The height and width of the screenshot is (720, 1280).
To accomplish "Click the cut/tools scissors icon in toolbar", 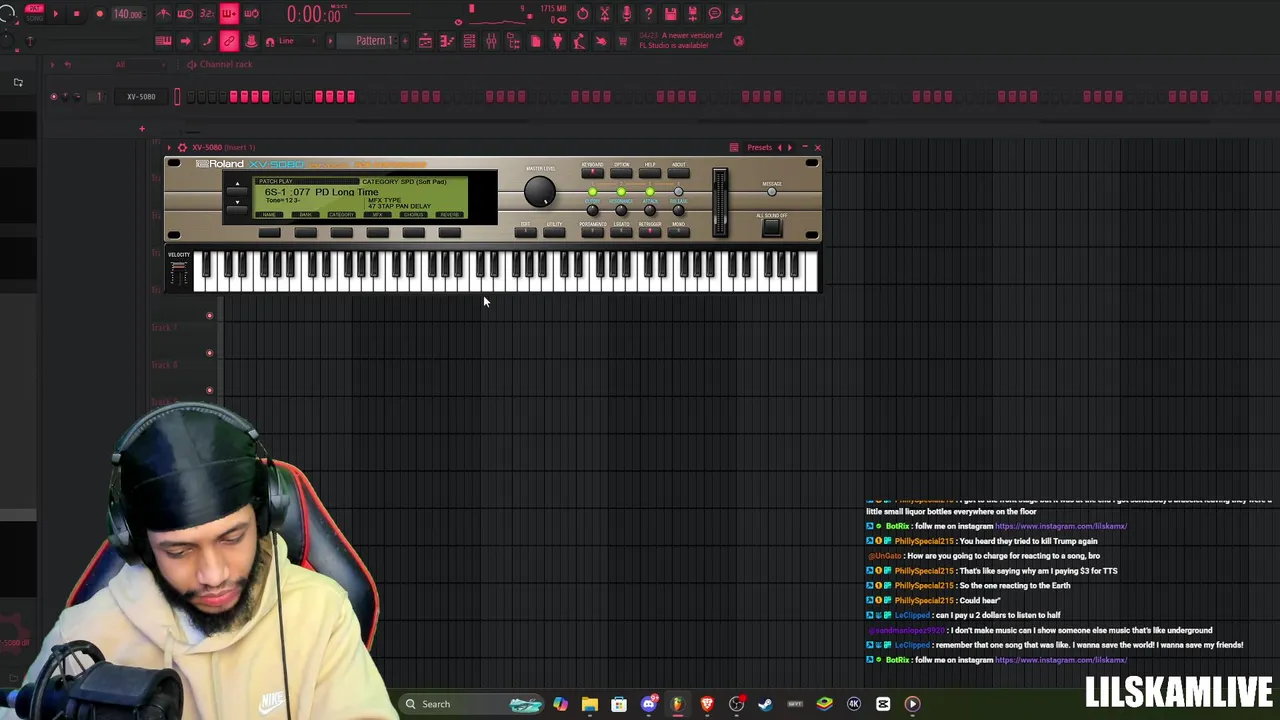I will pos(605,14).
